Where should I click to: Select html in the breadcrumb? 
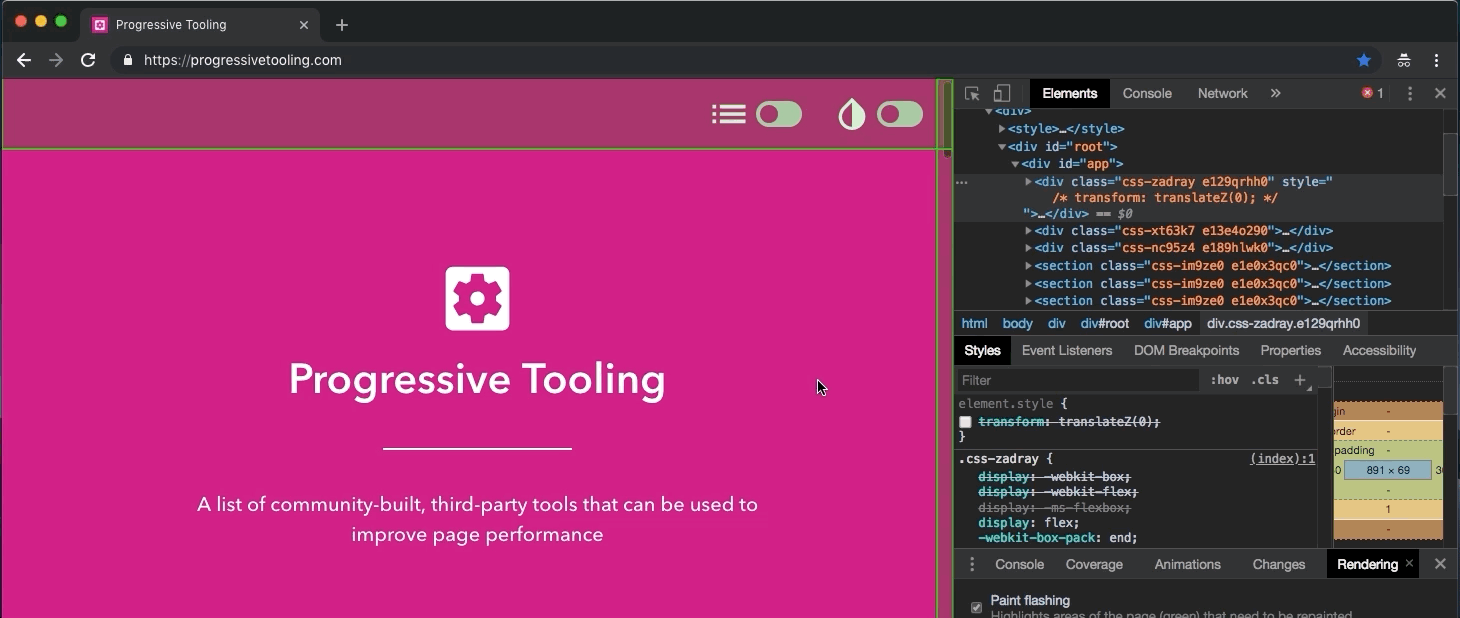(974, 324)
